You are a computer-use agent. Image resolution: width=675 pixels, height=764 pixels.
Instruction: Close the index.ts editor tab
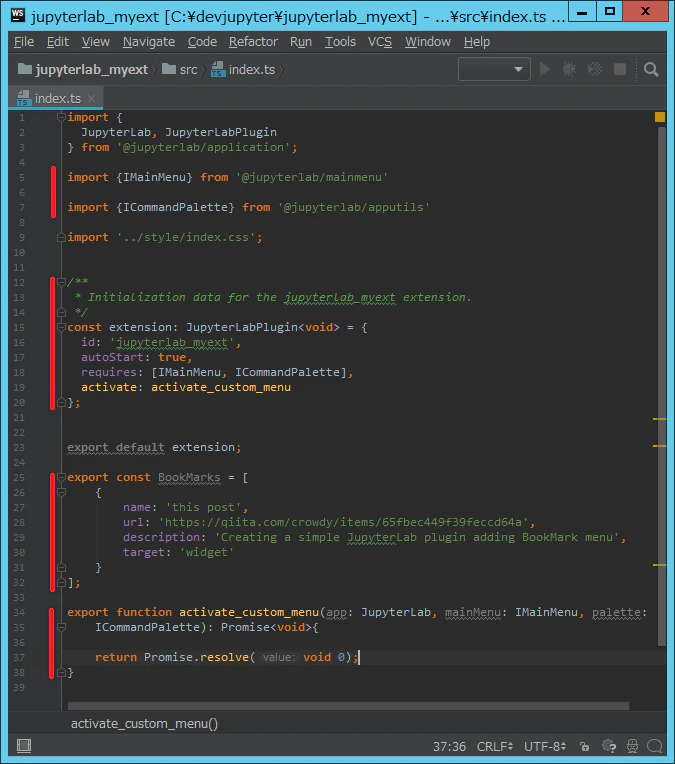click(x=92, y=98)
